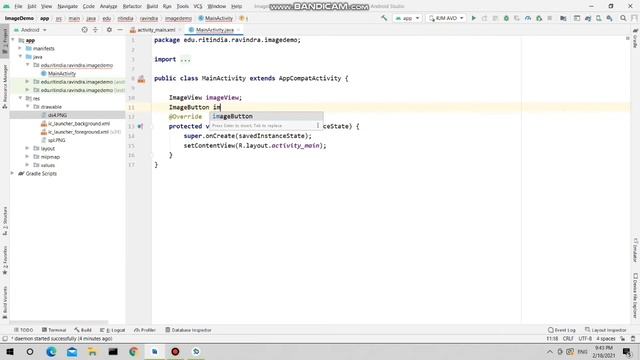Open the SDK Manager toolbar icon
The height and width of the screenshot is (360, 640).
pyautogui.click(x=609, y=18)
